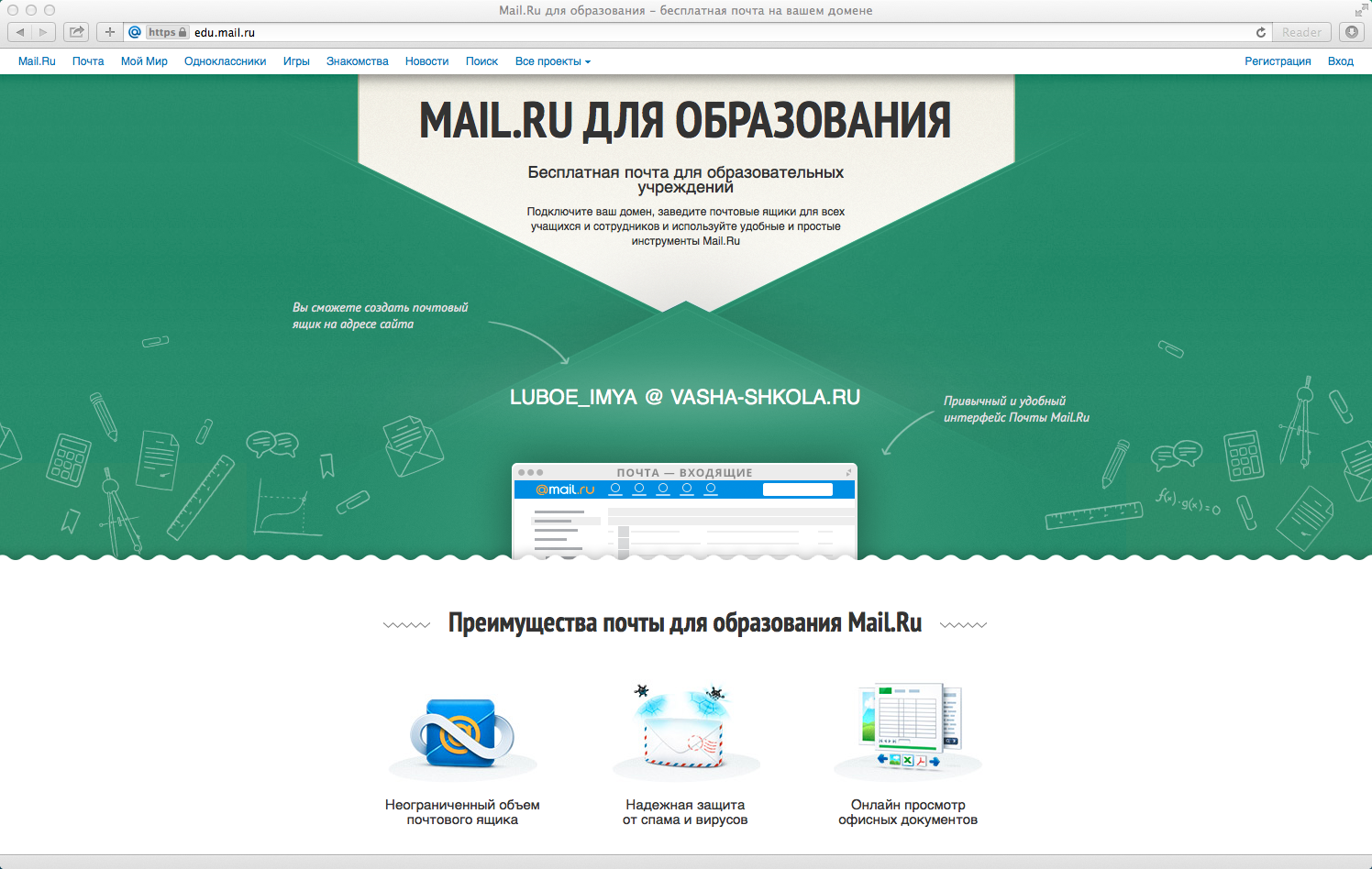Viewport: 1372px width, 869px height.
Task: Click the spam protection envelope icon
Action: 685,726
